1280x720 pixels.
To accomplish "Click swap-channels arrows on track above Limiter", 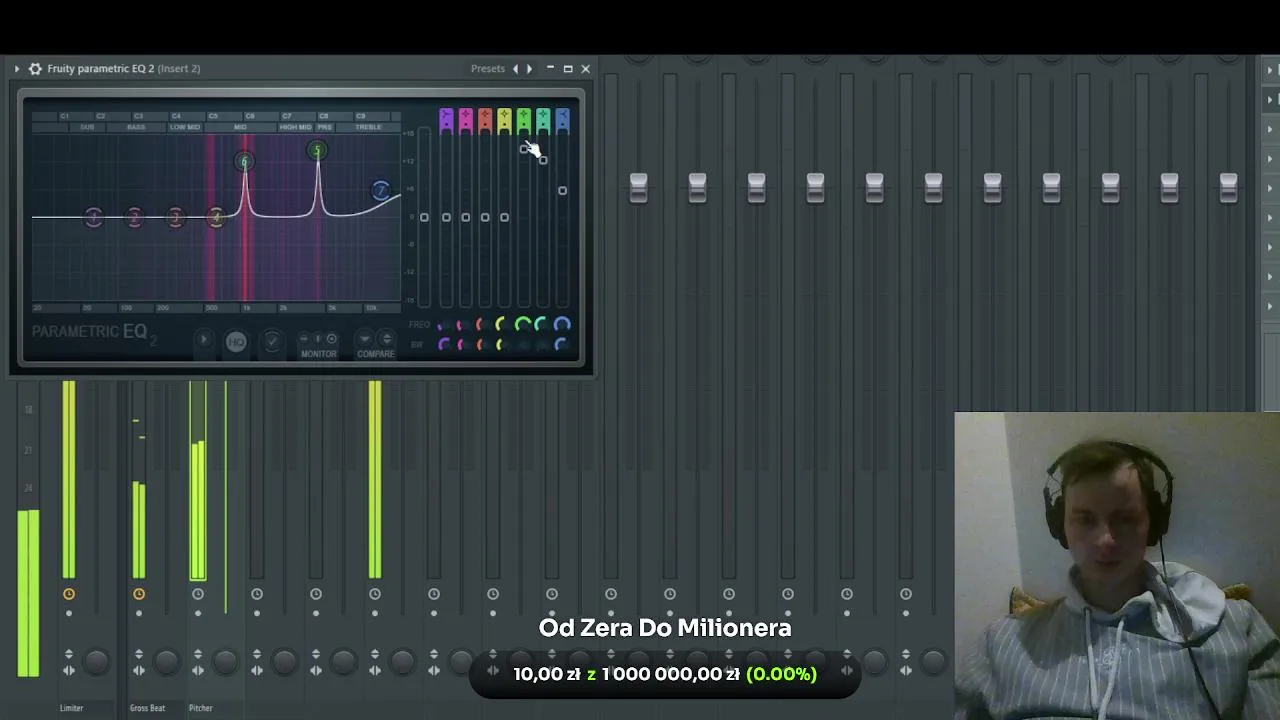I will pyautogui.click(x=69, y=671).
